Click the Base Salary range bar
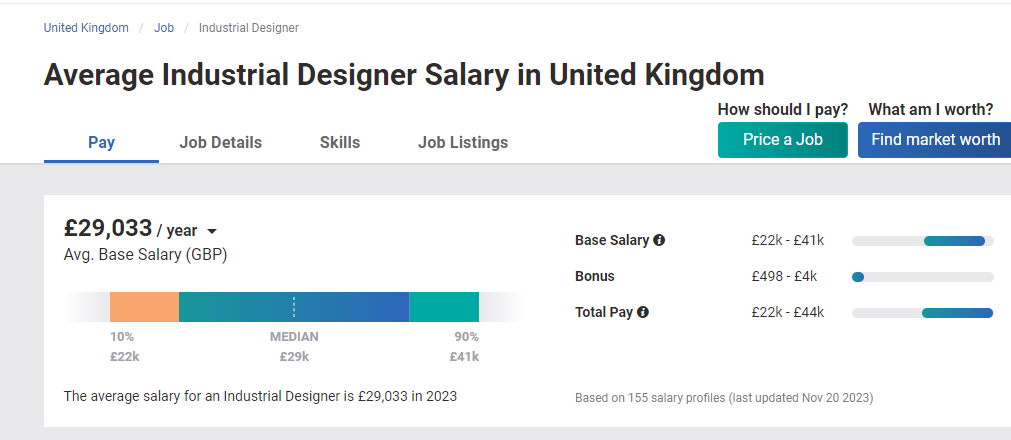 click(x=923, y=241)
